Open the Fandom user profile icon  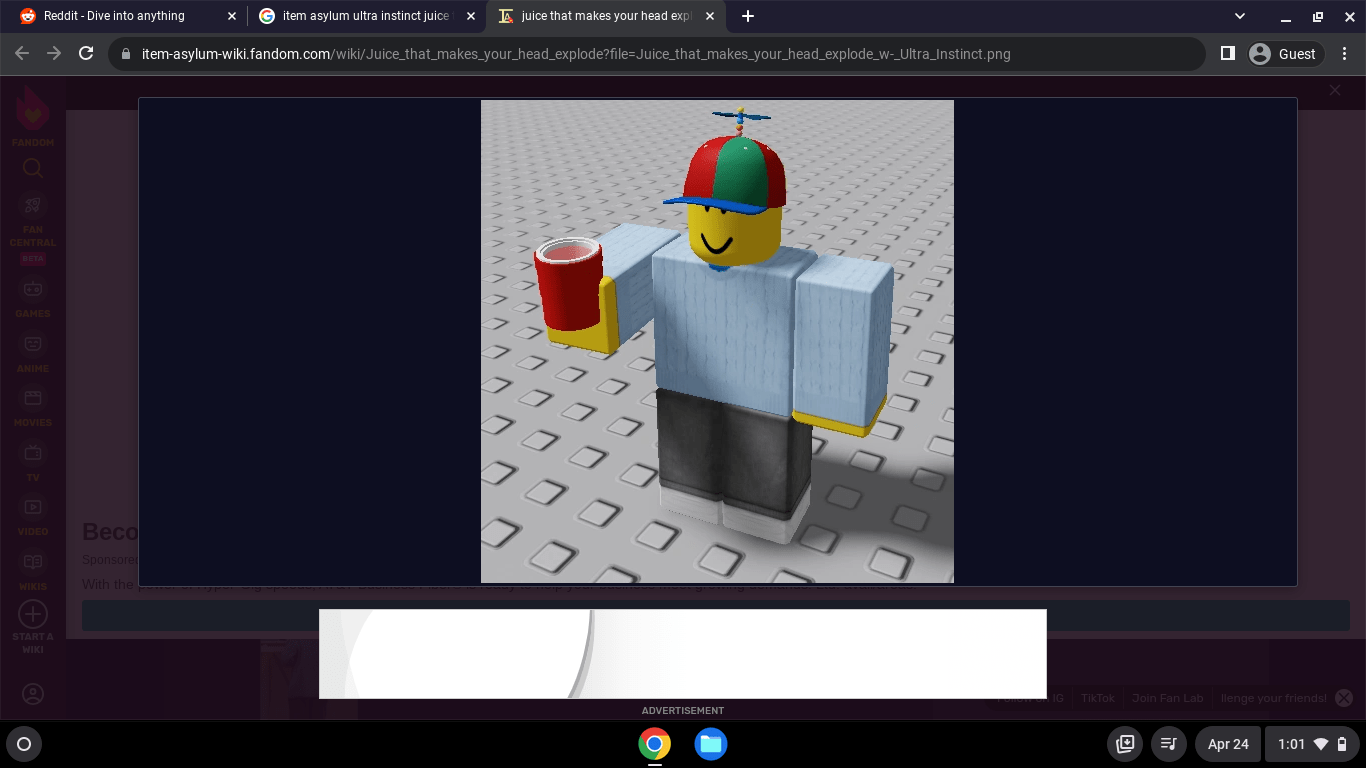pos(33,694)
